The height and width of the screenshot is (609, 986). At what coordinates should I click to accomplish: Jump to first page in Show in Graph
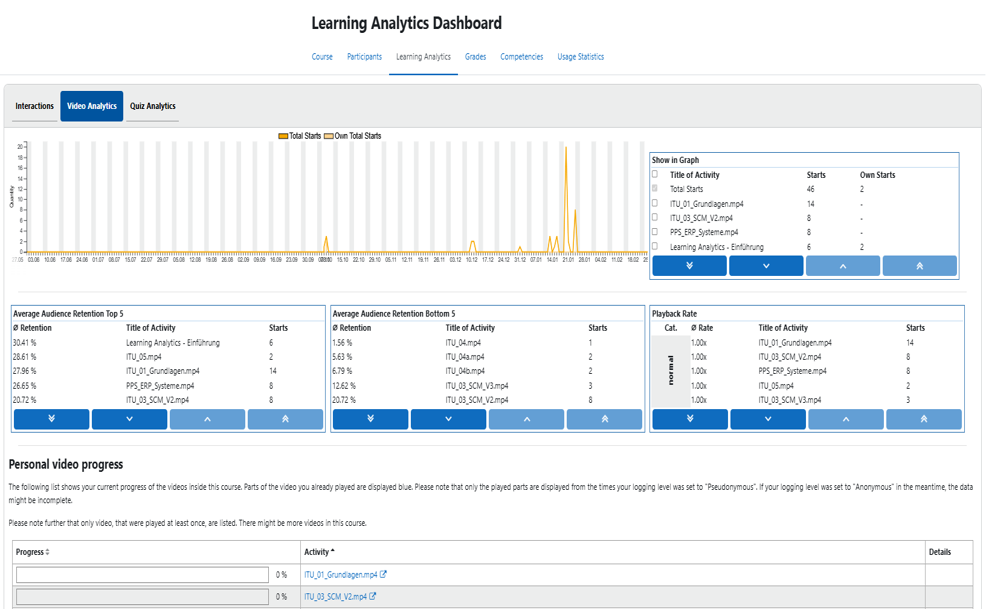(x=919, y=265)
